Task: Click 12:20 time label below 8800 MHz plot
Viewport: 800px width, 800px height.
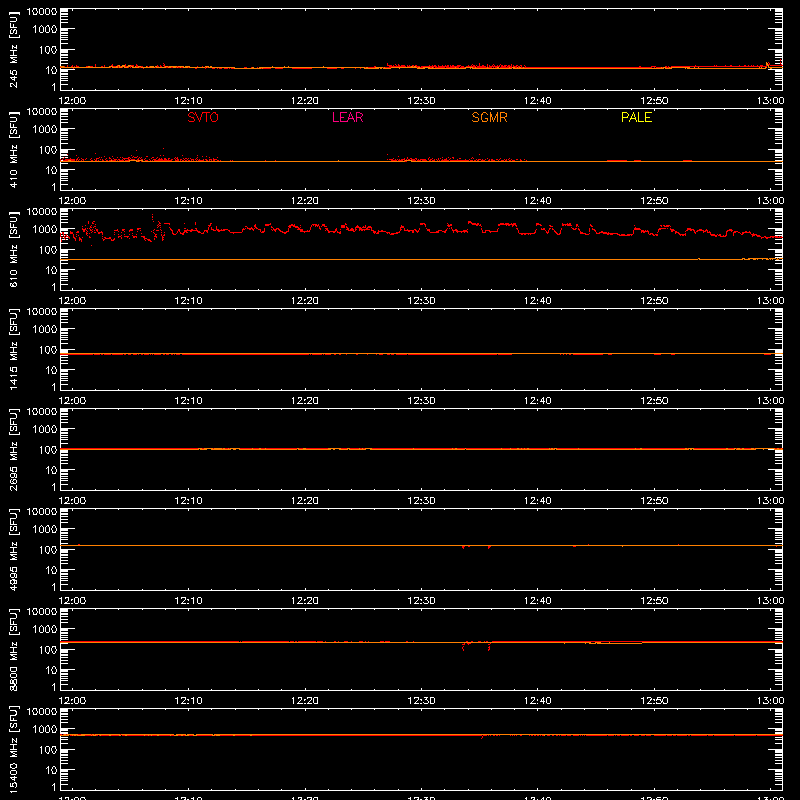Action: click(305, 701)
